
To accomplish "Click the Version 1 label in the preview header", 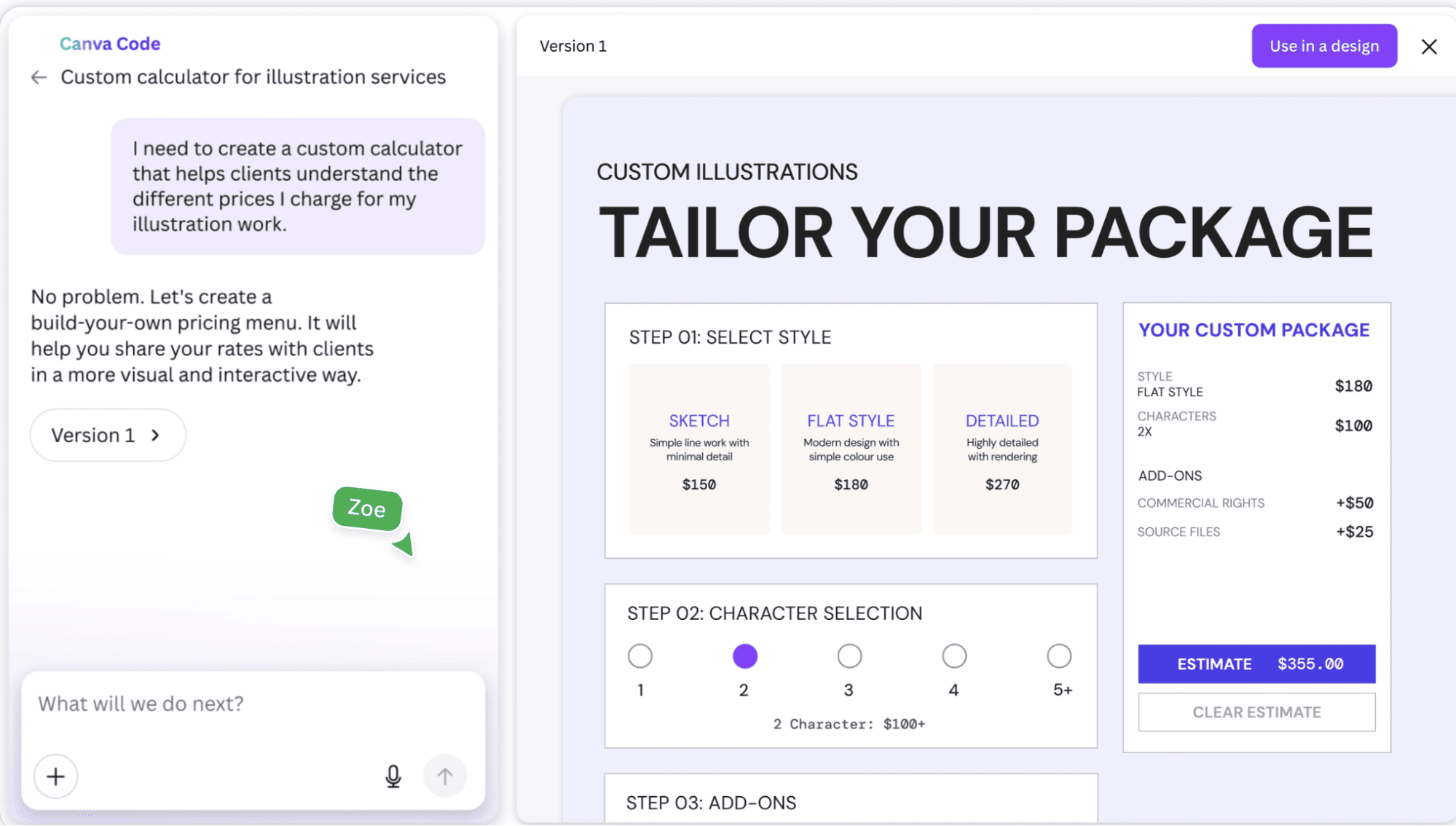I will tap(572, 46).
